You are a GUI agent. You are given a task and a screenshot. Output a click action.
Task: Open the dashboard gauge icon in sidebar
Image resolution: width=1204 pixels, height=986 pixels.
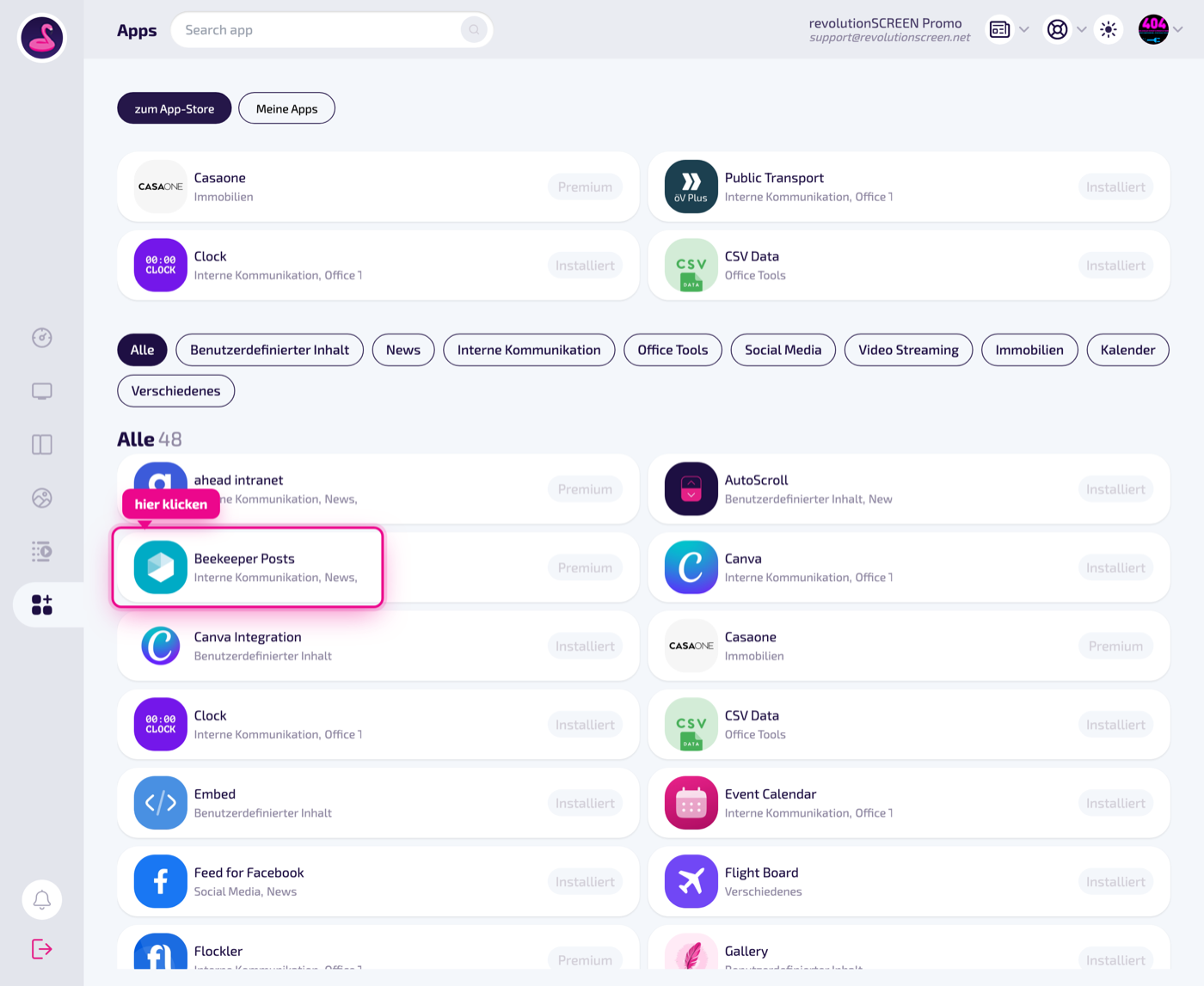41,338
